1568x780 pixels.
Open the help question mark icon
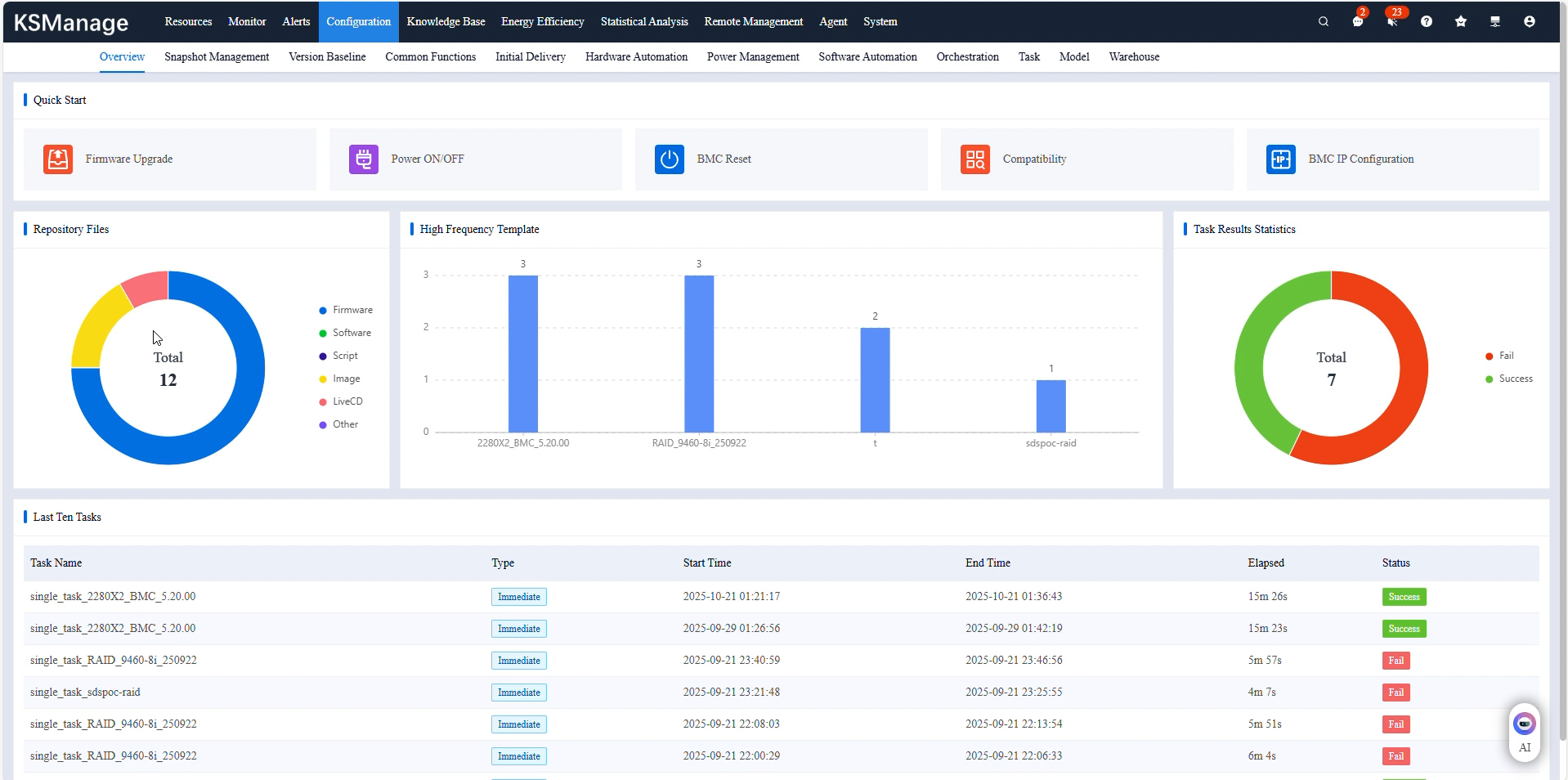pyautogui.click(x=1427, y=22)
